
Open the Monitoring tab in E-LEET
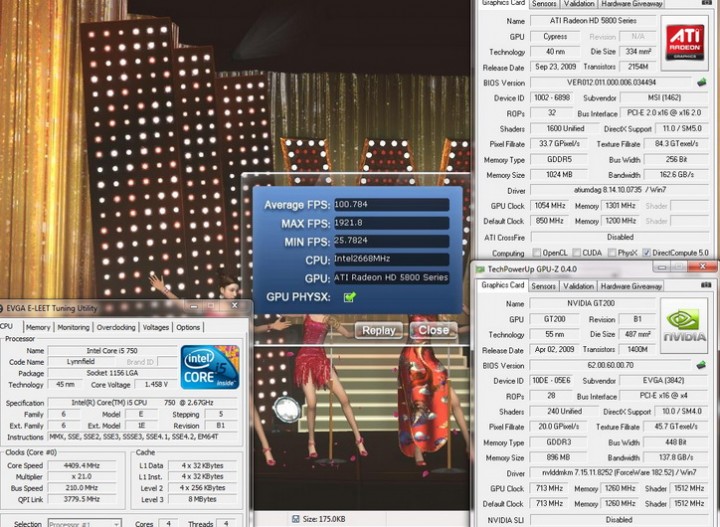pyautogui.click(x=73, y=327)
